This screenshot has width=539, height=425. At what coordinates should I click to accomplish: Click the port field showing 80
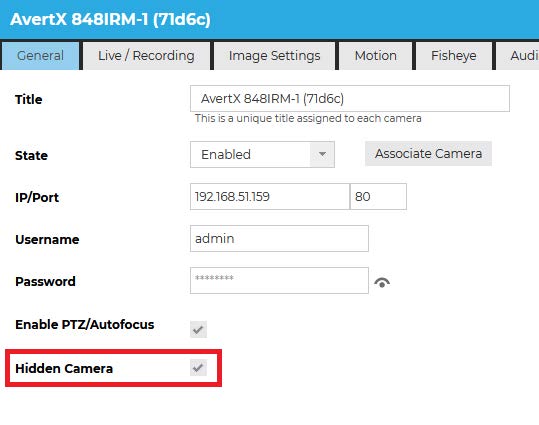(x=378, y=197)
